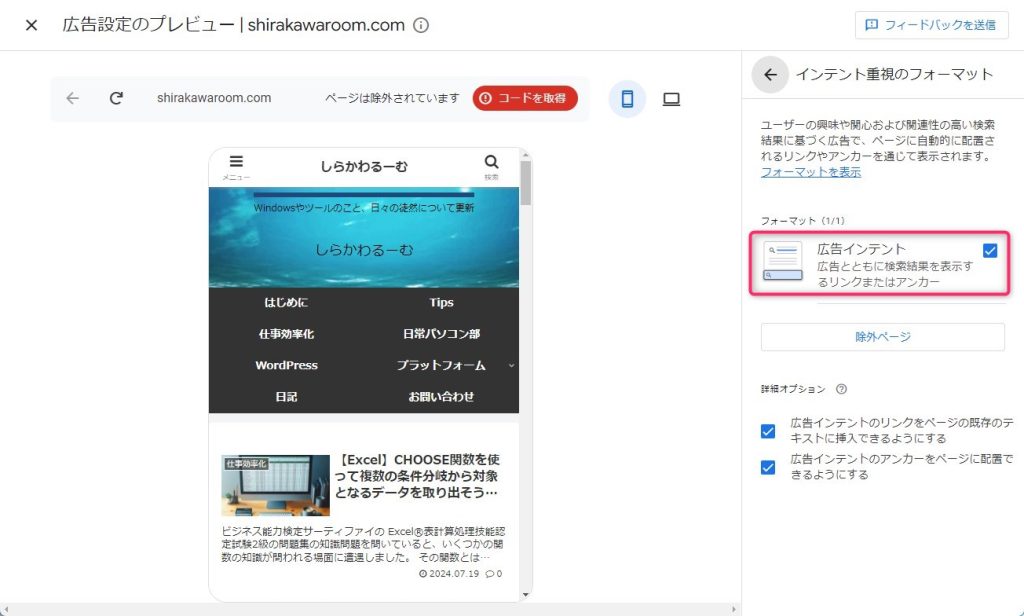Toggle the anchor placement checkbox
The image size is (1024, 616).
(x=768, y=467)
